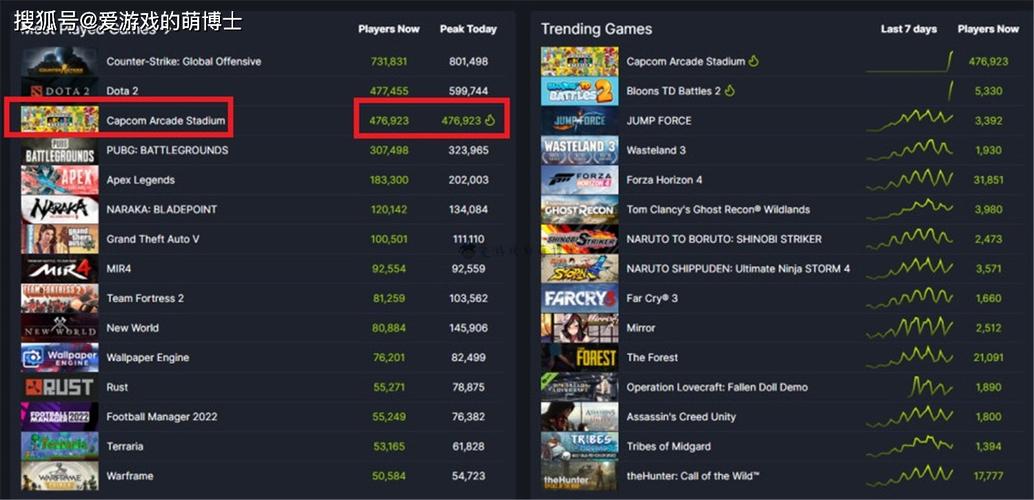The height and width of the screenshot is (500, 1034).
Task: Open Dota 2 title link
Action: [x=123, y=91]
